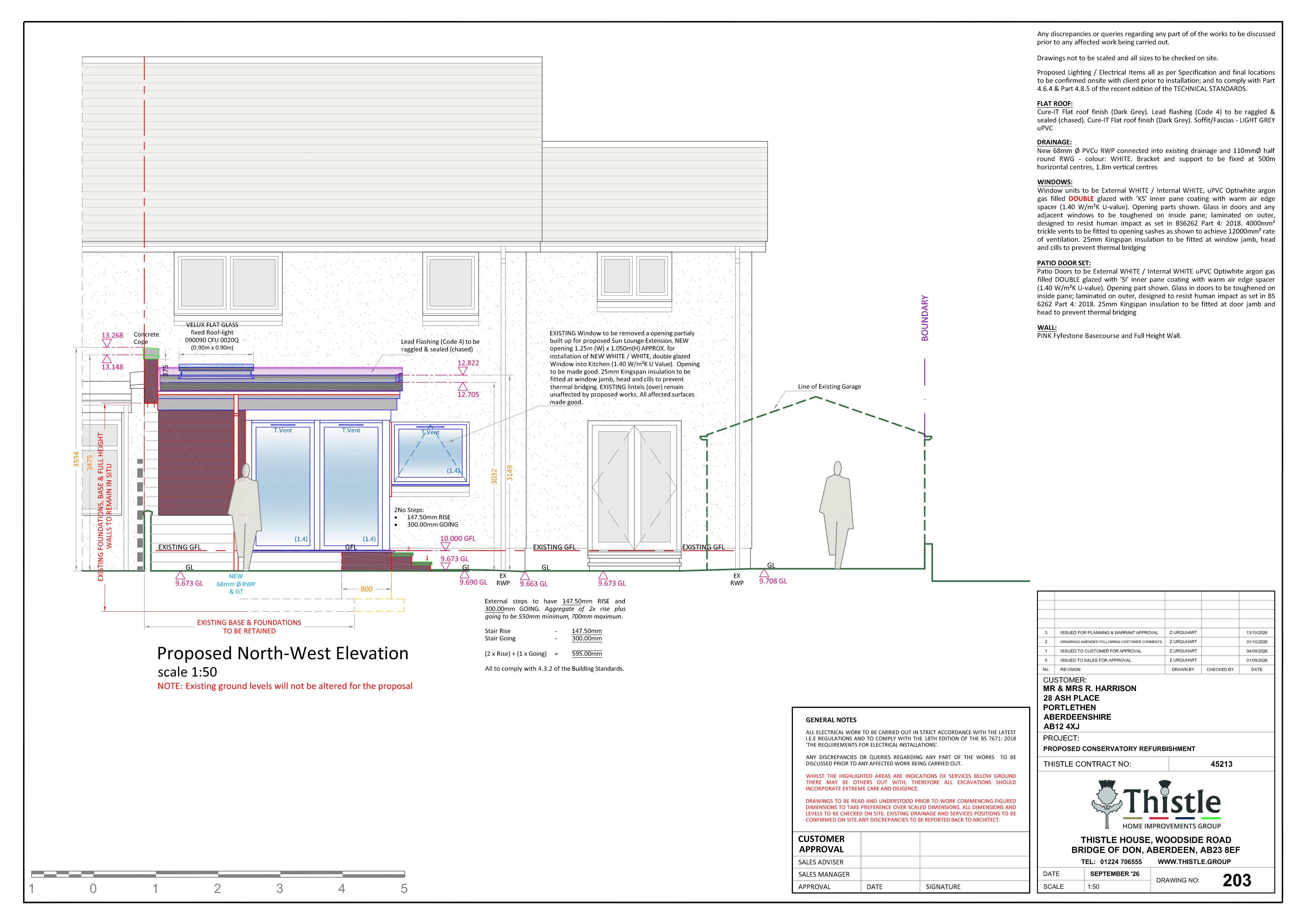Select the 'GENERAL NOTES' heading
This screenshot has height=924, width=1307.
[x=831, y=720]
